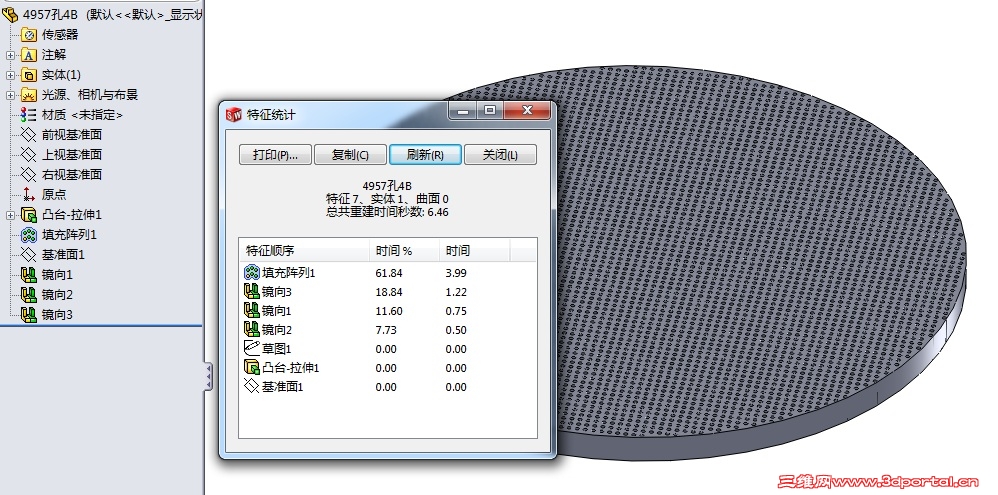Select the 上视基准面 plane icon

29,155
